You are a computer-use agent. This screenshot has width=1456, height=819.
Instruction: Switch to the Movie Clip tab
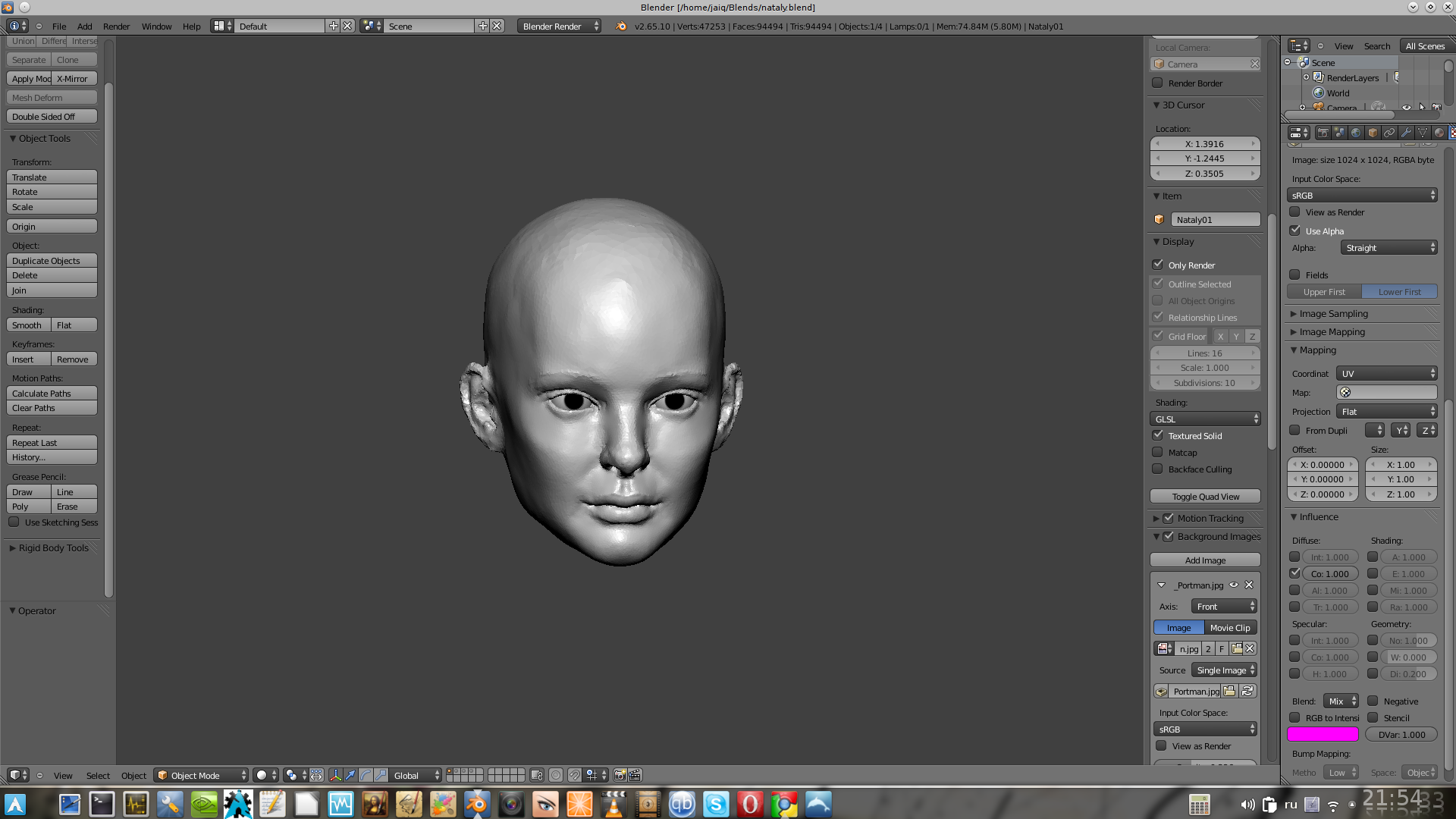pos(1229,628)
